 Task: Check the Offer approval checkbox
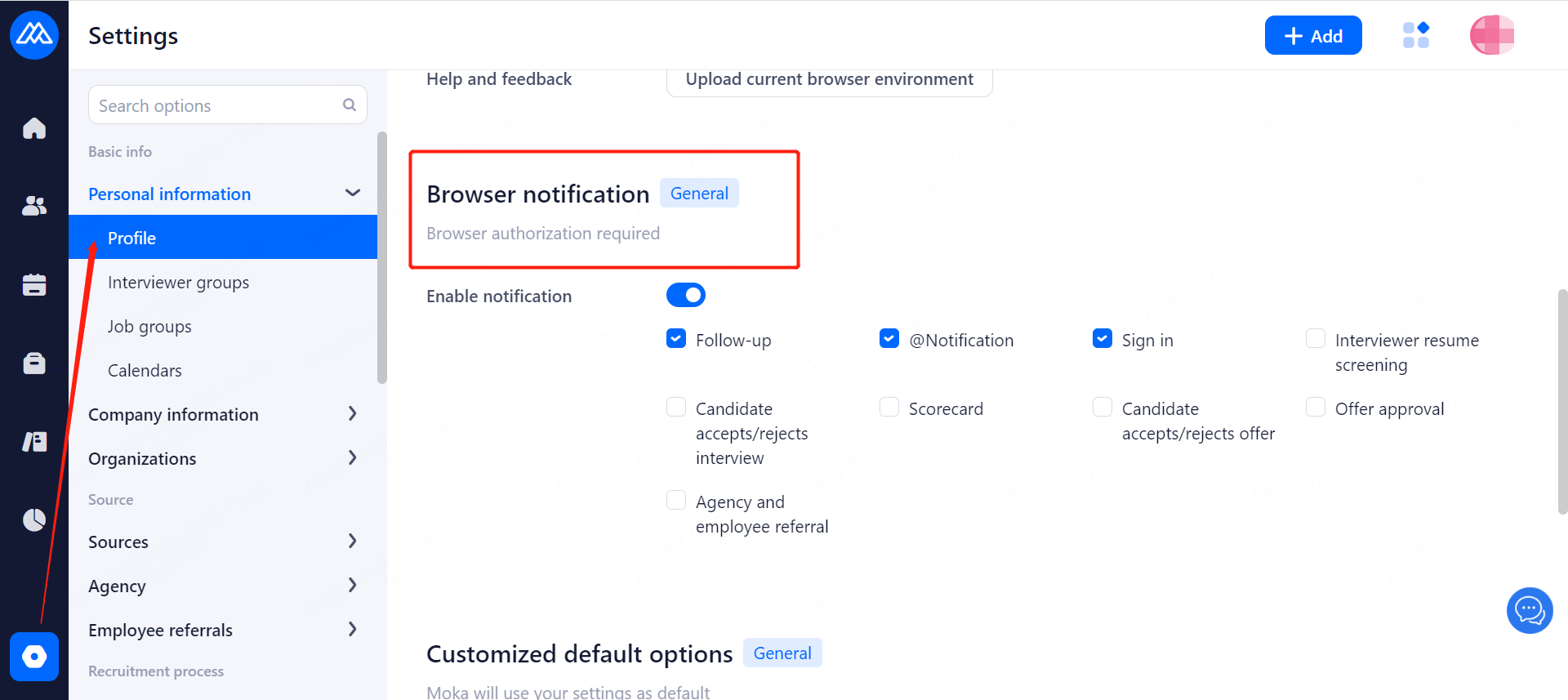1316,407
